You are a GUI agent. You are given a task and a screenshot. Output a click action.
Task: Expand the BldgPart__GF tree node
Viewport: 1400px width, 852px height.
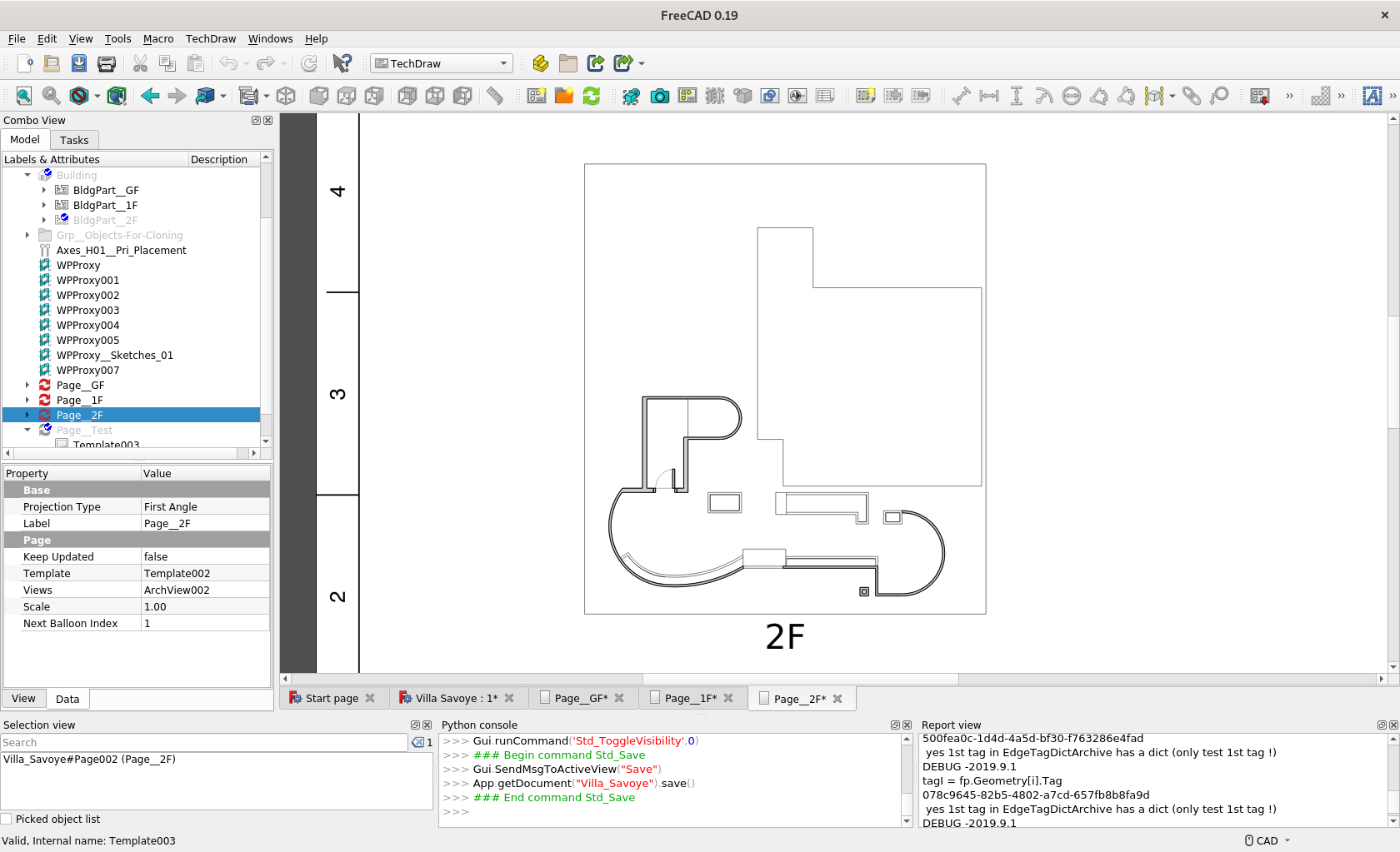click(x=44, y=190)
